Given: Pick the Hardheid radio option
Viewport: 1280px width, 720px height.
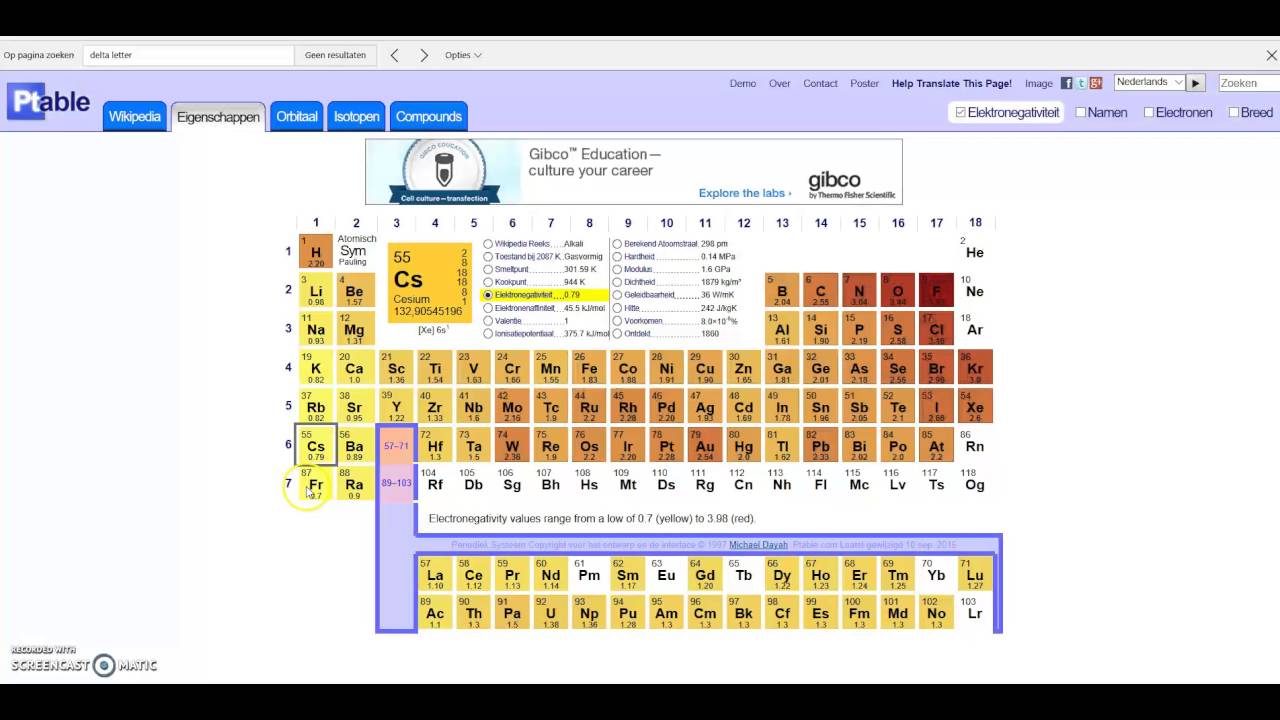Looking at the screenshot, I should 617,257.
